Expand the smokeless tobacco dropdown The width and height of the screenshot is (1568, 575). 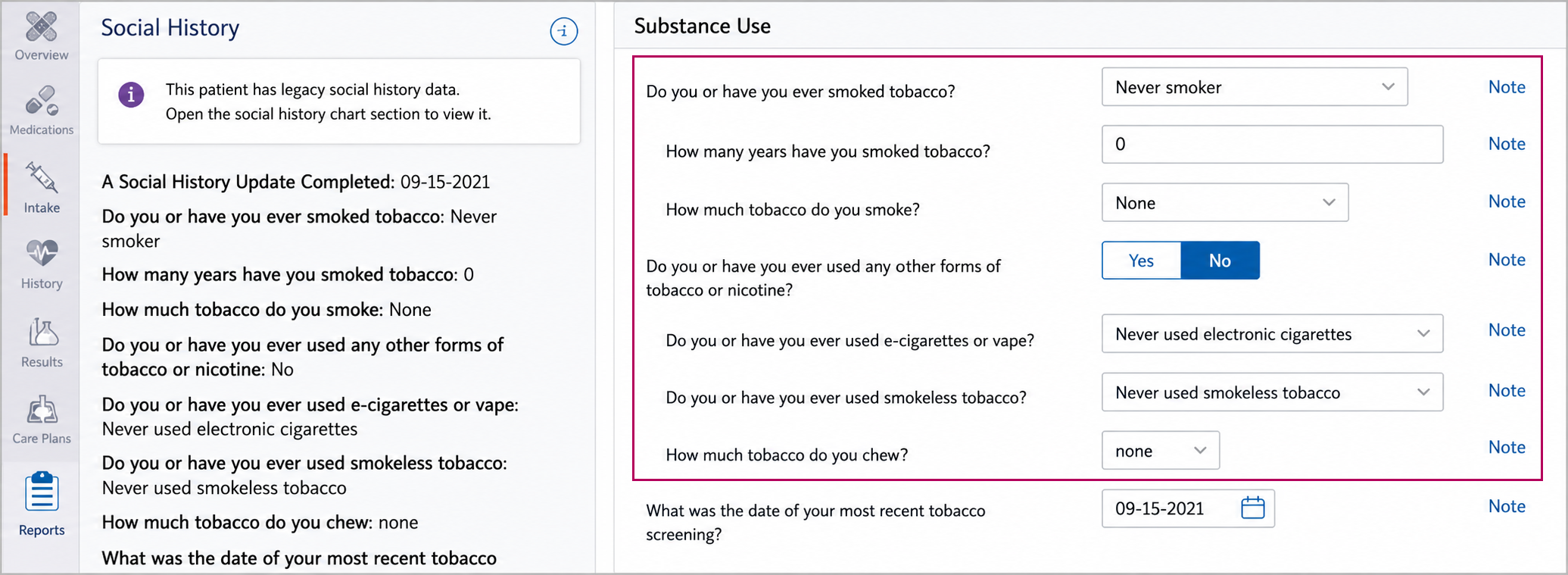point(1272,392)
